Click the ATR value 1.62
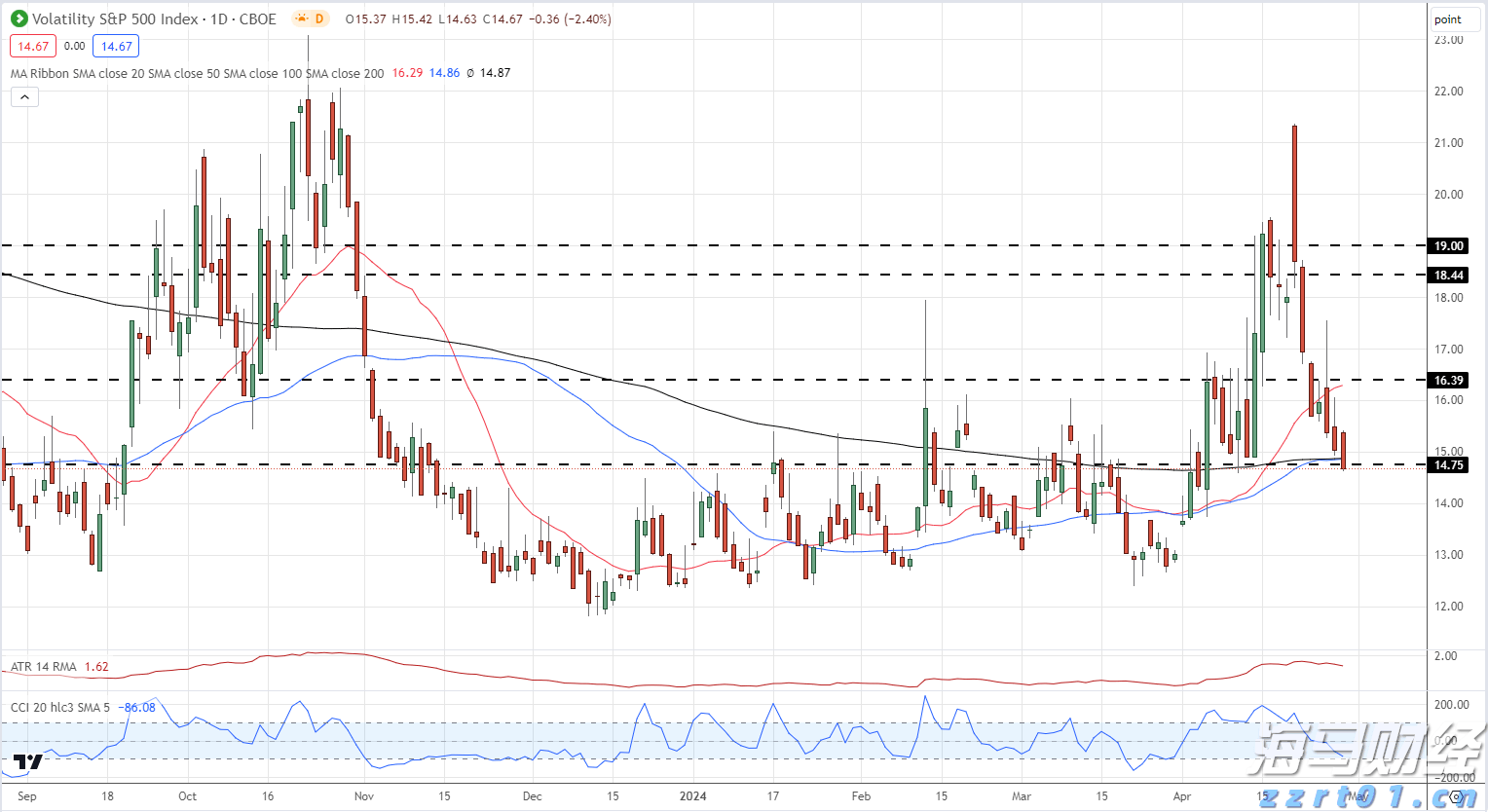1488x812 pixels. coord(96,667)
